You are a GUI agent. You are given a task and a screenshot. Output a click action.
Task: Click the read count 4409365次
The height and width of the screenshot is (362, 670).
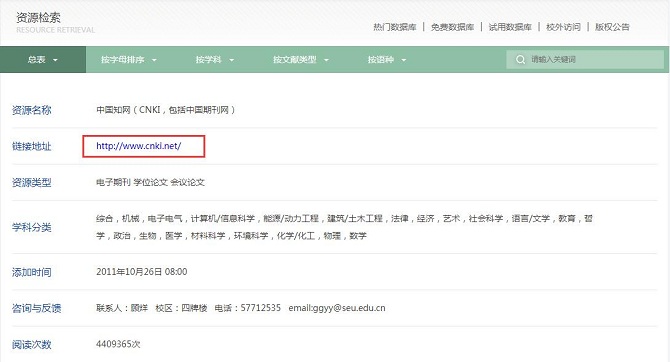click(x=118, y=344)
